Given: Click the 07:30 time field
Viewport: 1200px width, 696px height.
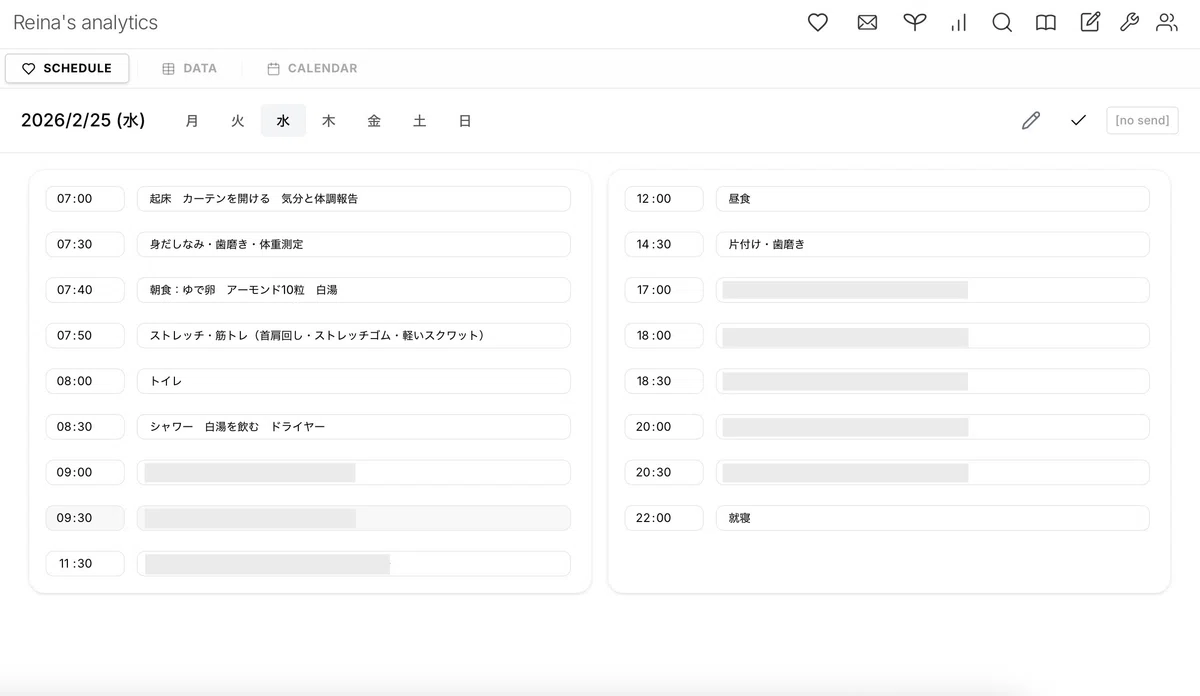Looking at the screenshot, I should [x=85, y=244].
